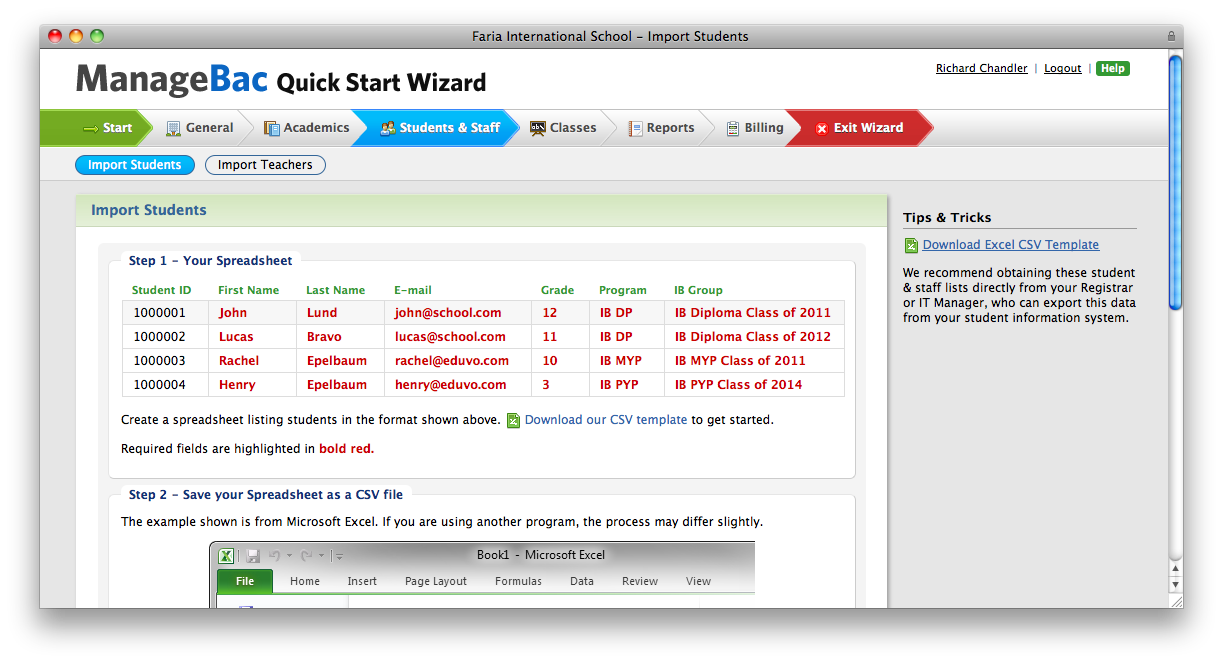Click the Student ID cell 1000001

160,313
